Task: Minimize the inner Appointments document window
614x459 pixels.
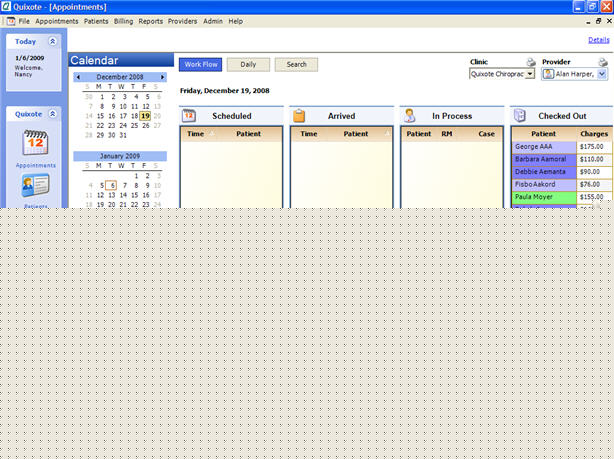Action: [x=588, y=22]
